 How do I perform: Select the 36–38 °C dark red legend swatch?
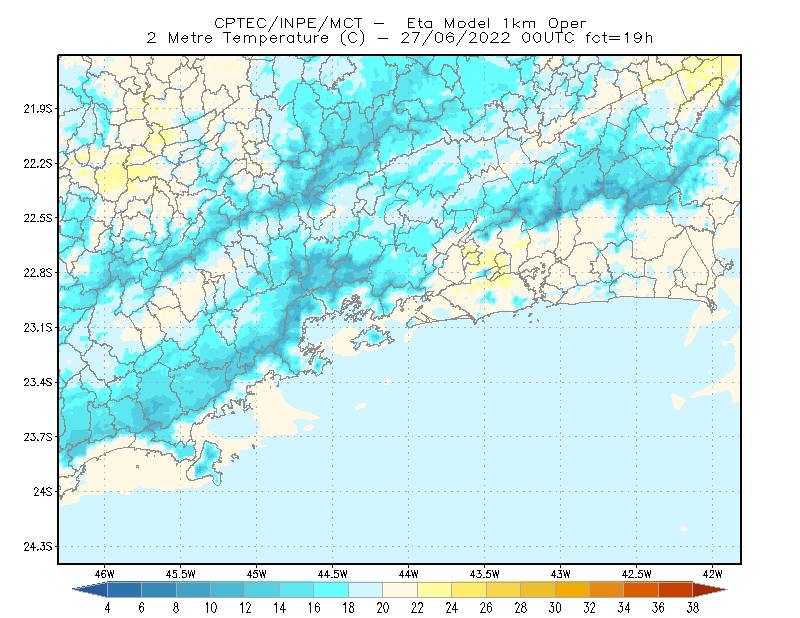[x=676, y=590]
